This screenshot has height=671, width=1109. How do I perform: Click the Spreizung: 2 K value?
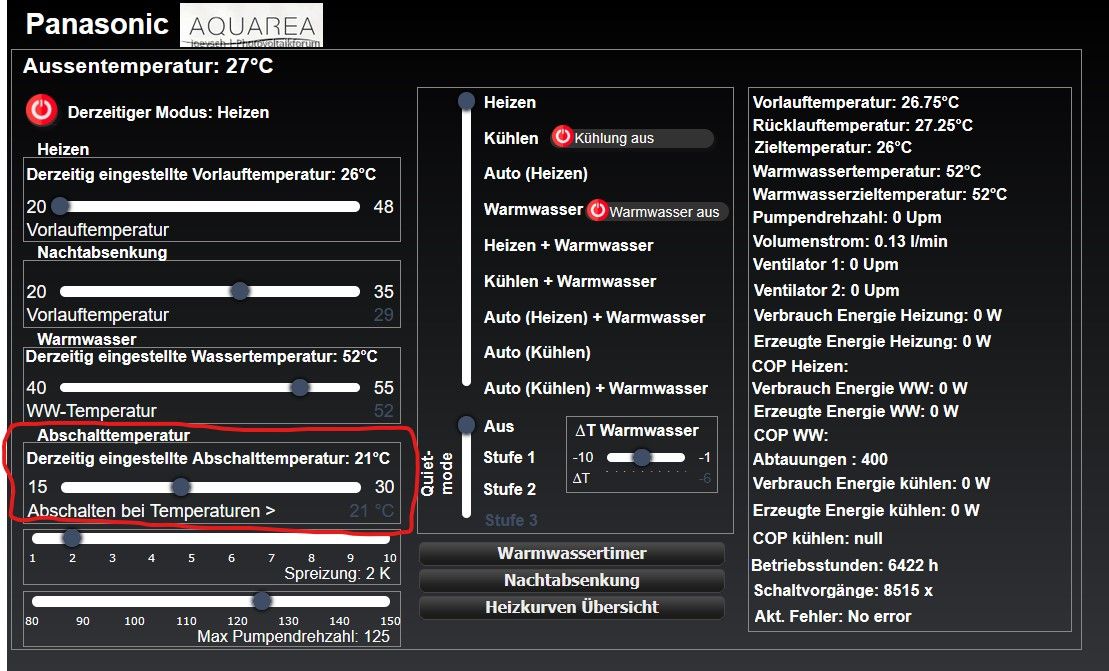[337, 573]
